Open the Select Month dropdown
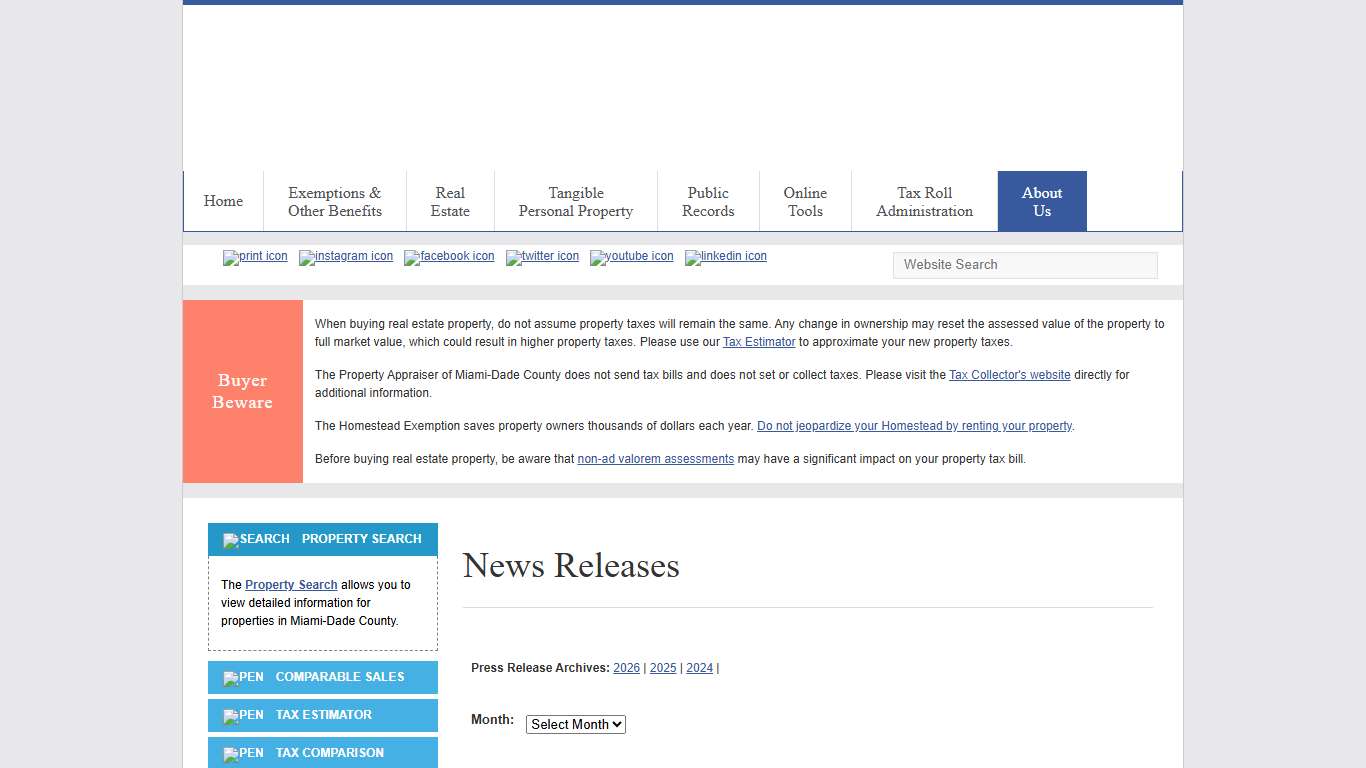 pyautogui.click(x=575, y=724)
